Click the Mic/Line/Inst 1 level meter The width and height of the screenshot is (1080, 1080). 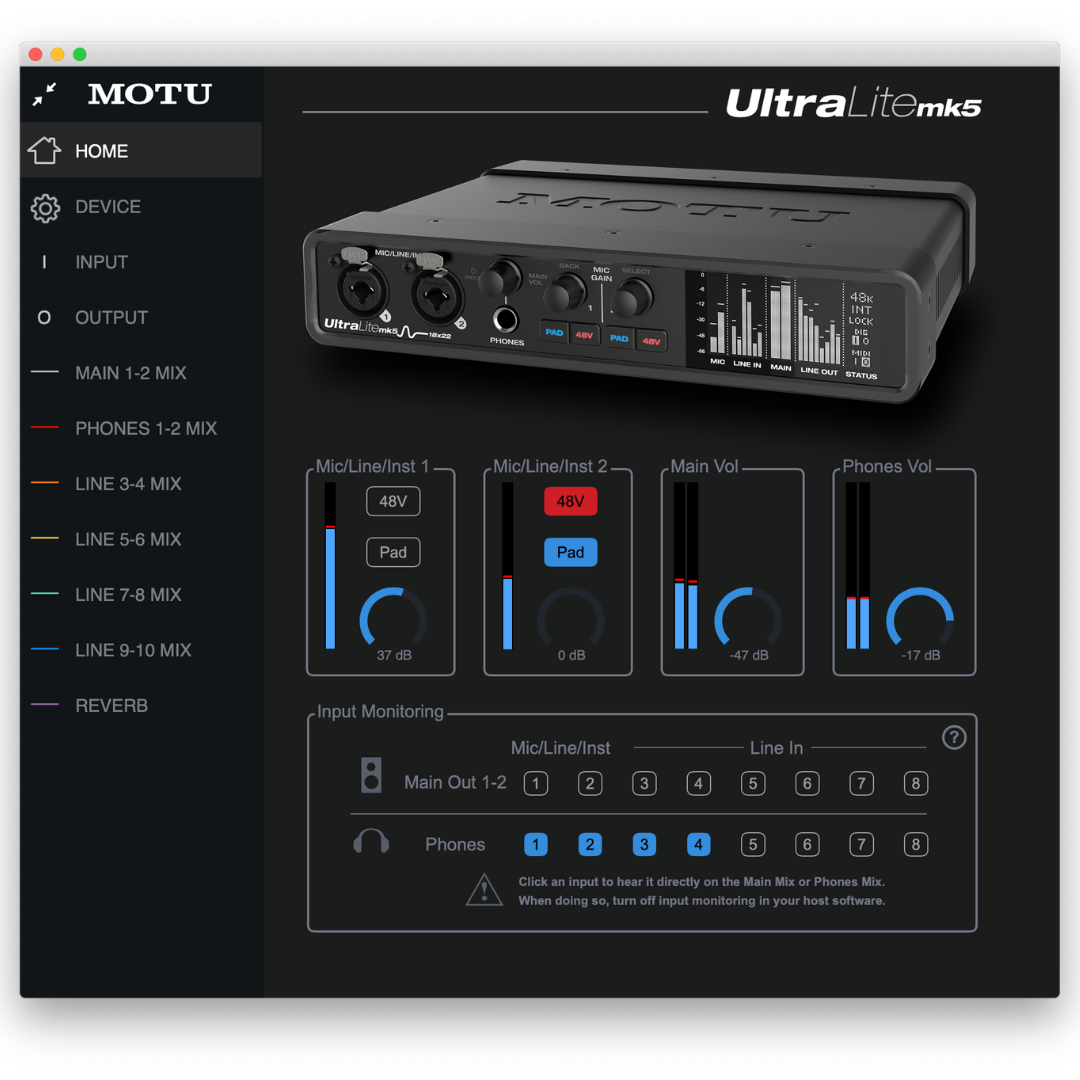330,565
